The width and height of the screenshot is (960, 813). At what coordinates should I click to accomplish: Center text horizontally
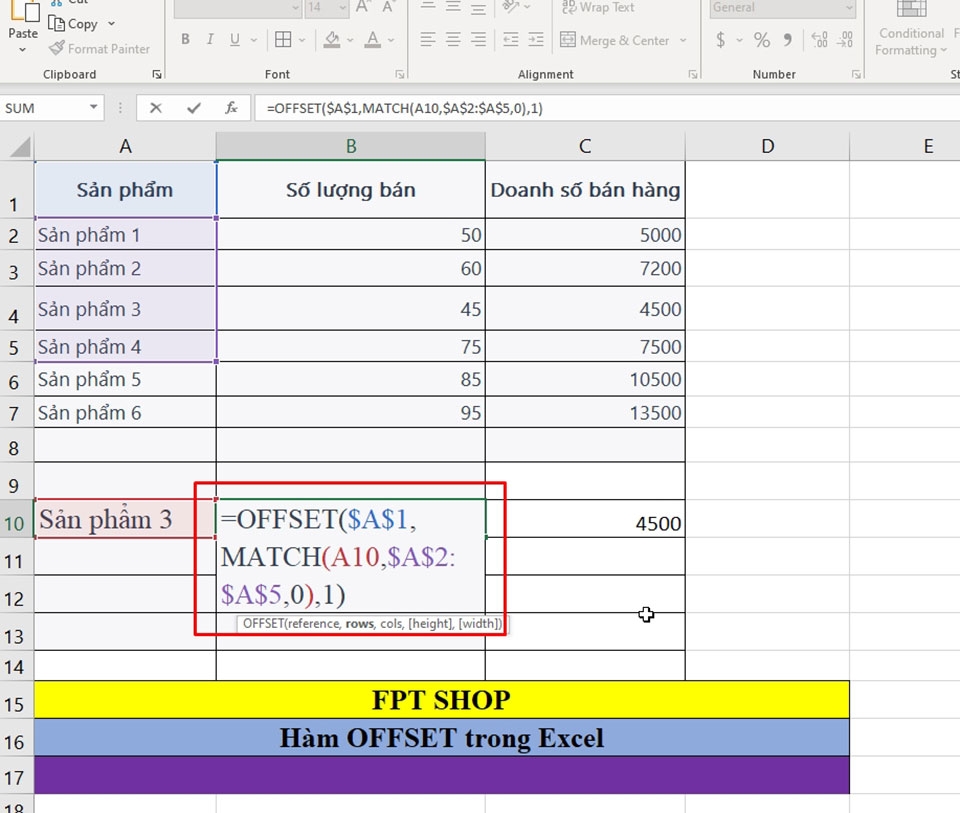[453, 40]
